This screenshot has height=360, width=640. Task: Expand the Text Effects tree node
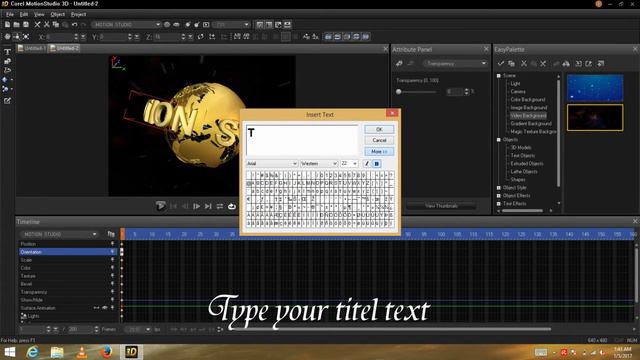pyautogui.click(x=498, y=203)
